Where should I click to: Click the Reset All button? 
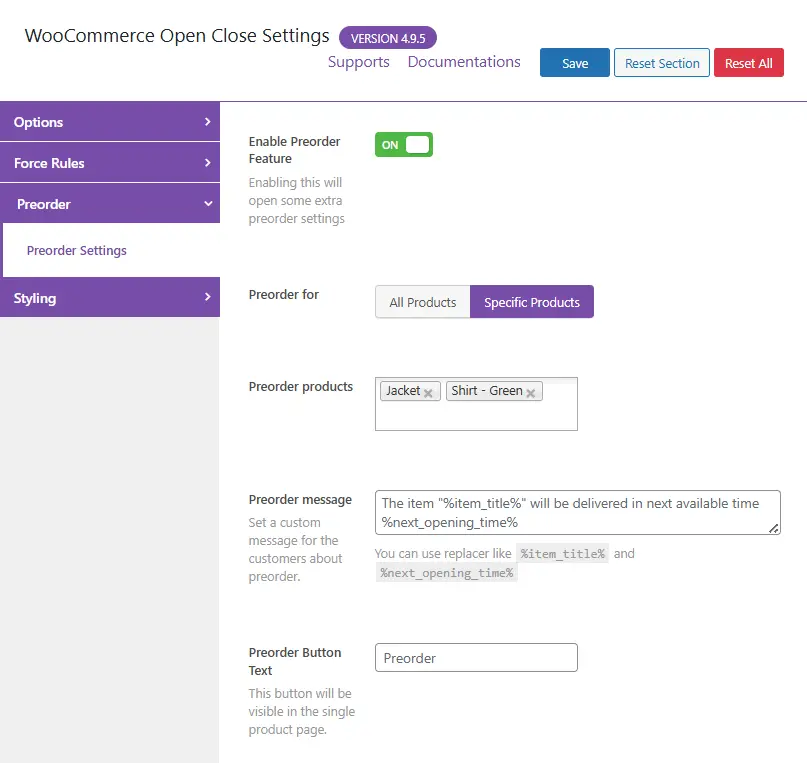tap(749, 63)
